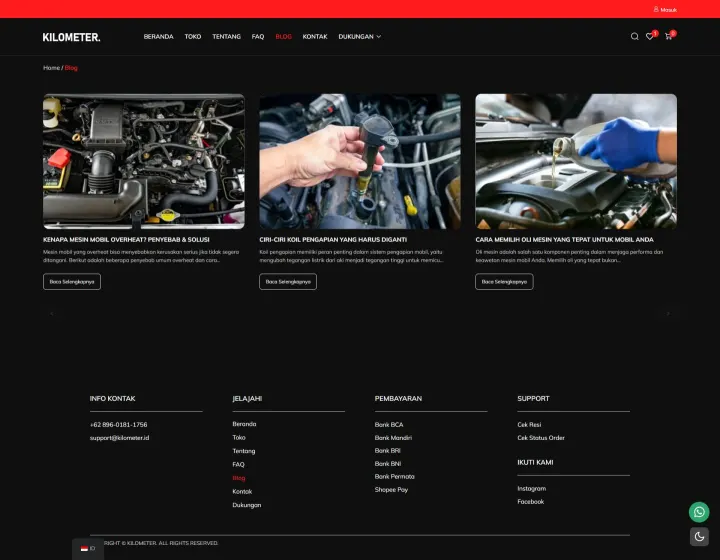Click support@kilometer.id email link
Image resolution: width=720 pixels, height=560 pixels.
coord(119,438)
